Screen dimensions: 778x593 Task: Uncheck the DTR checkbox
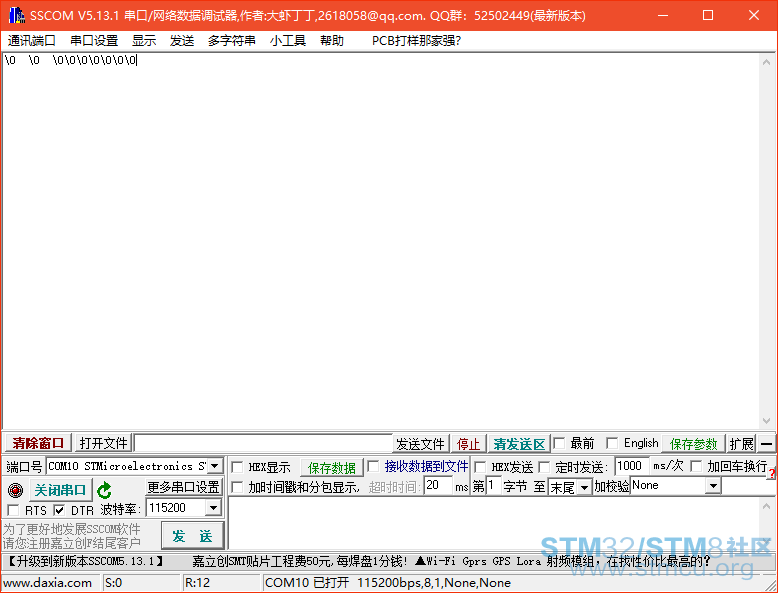coord(60,510)
